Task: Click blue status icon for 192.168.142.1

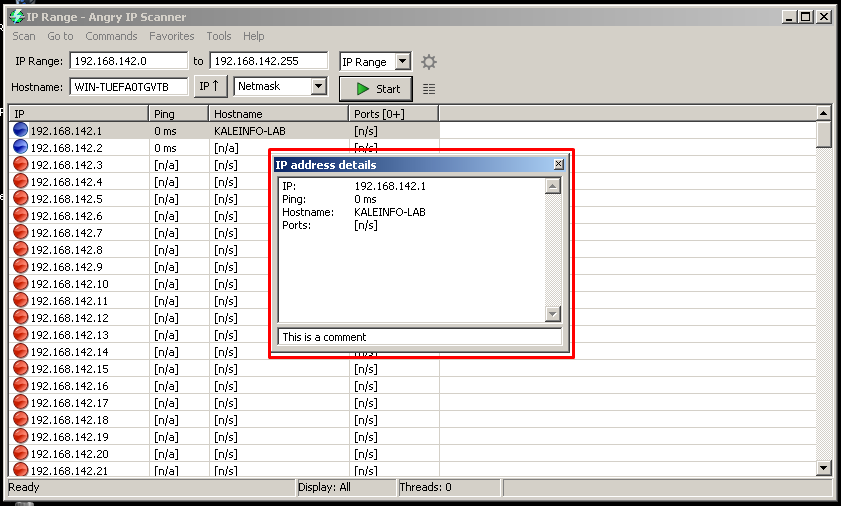Action: [20, 130]
